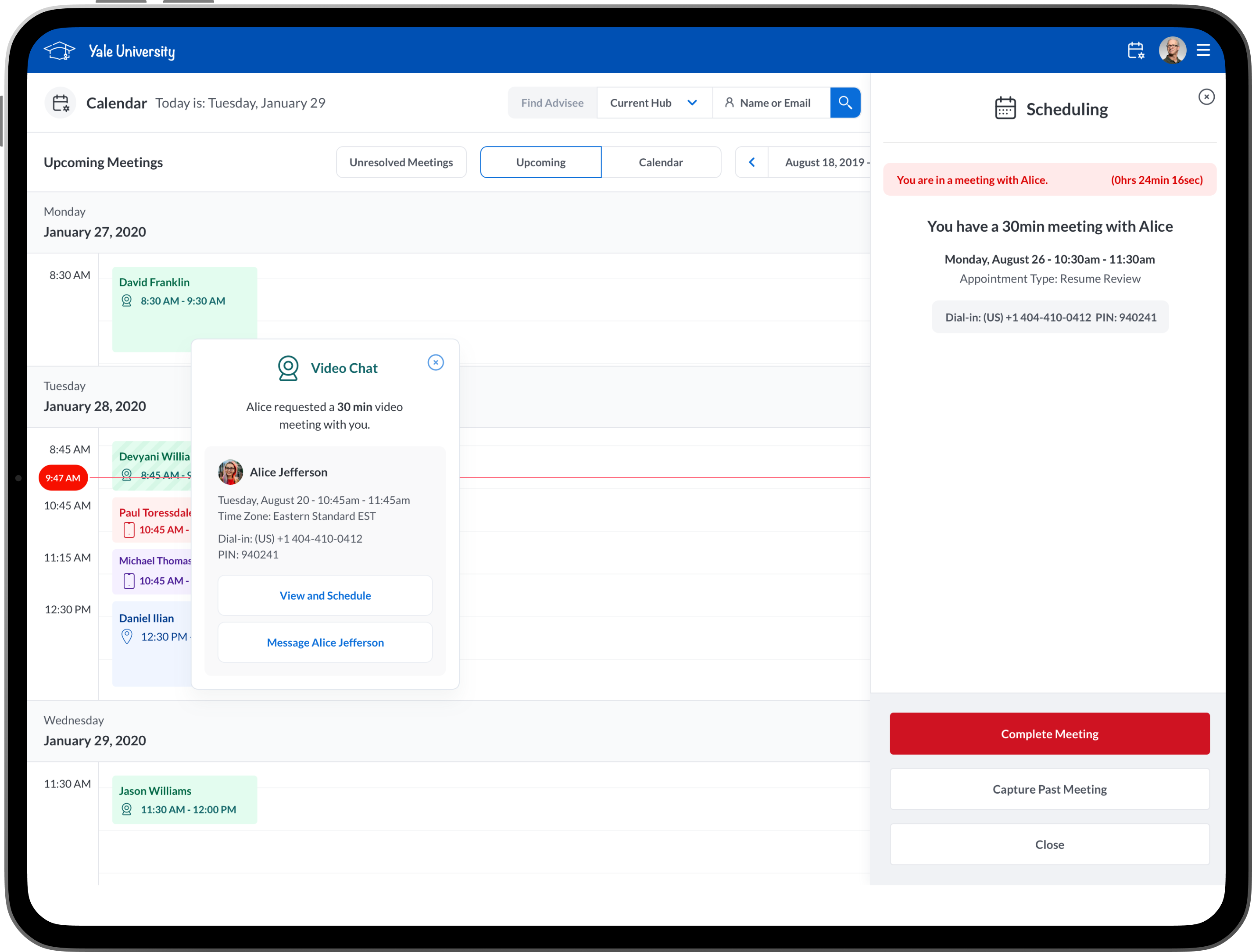Switch to the Calendar view tab

661,163
